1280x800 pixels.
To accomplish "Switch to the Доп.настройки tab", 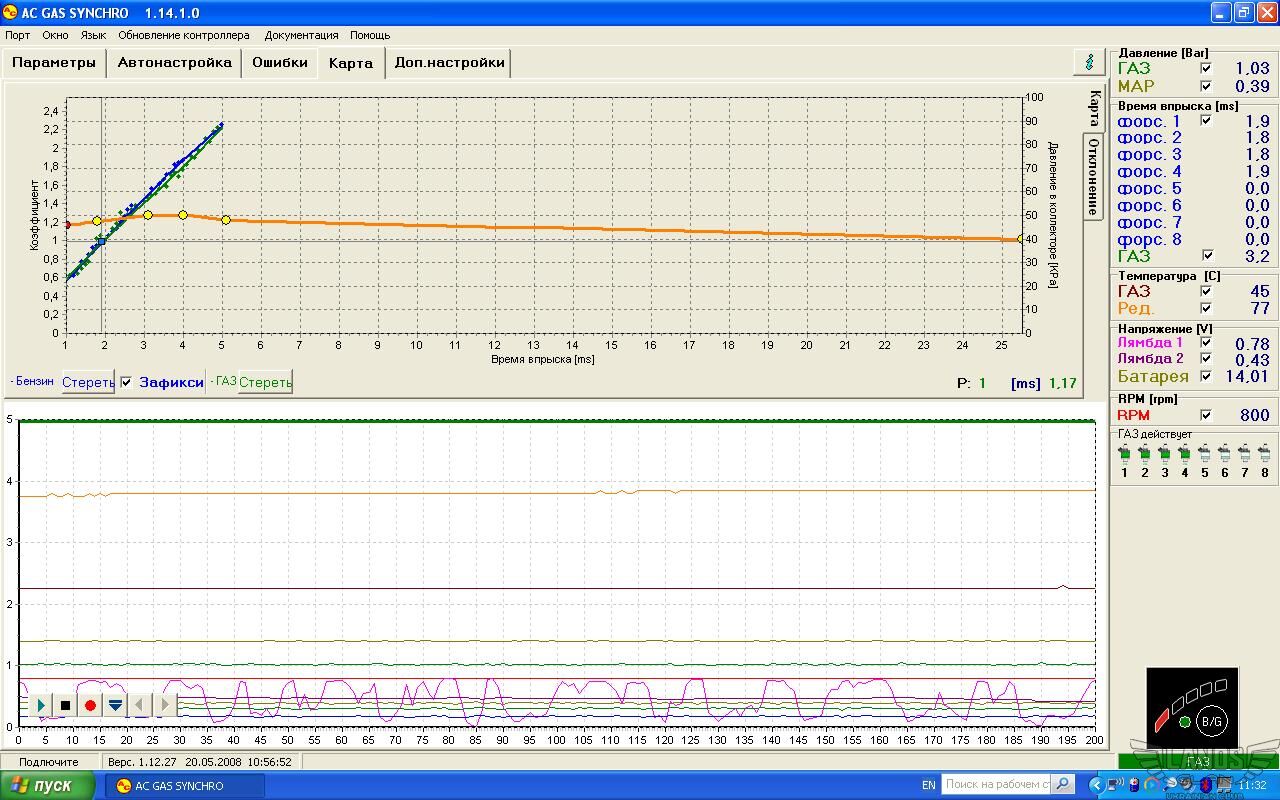I will (449, 62).
